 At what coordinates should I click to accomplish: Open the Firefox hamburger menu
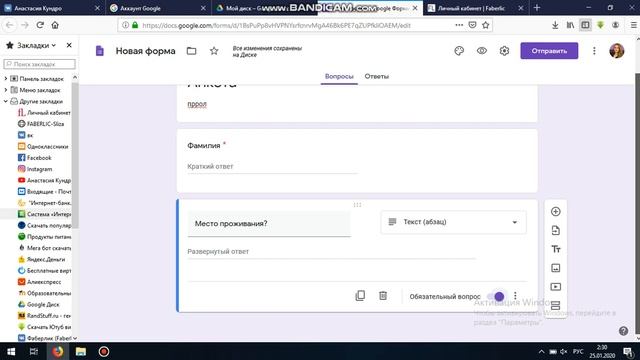point(633,25)
